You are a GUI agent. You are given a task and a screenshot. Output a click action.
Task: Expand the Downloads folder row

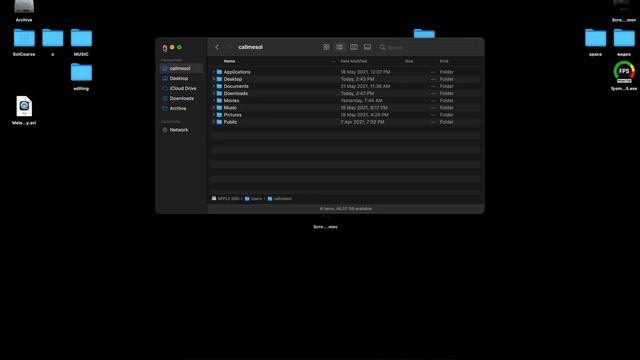pos(214,93)
